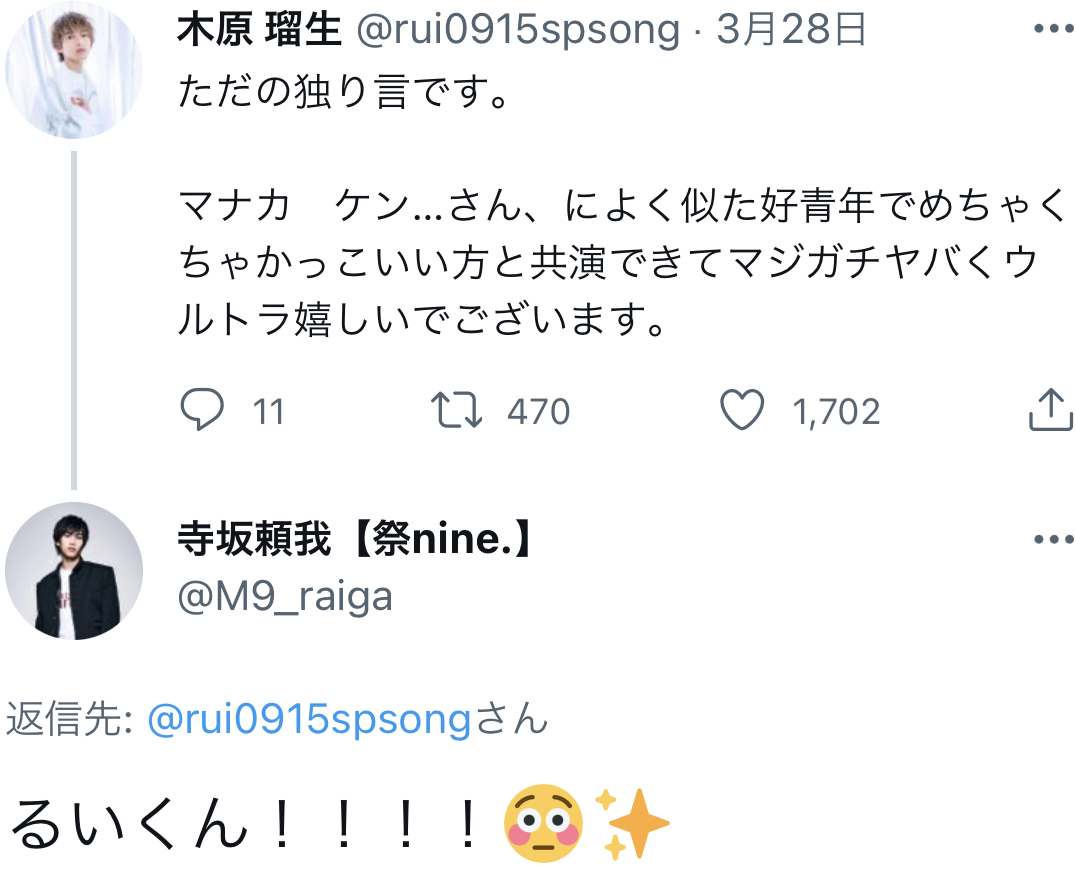This screenshot has height=870, width=1076.
Task: Open 寺坂頼我's profile avatar
Action: (73, 571)
